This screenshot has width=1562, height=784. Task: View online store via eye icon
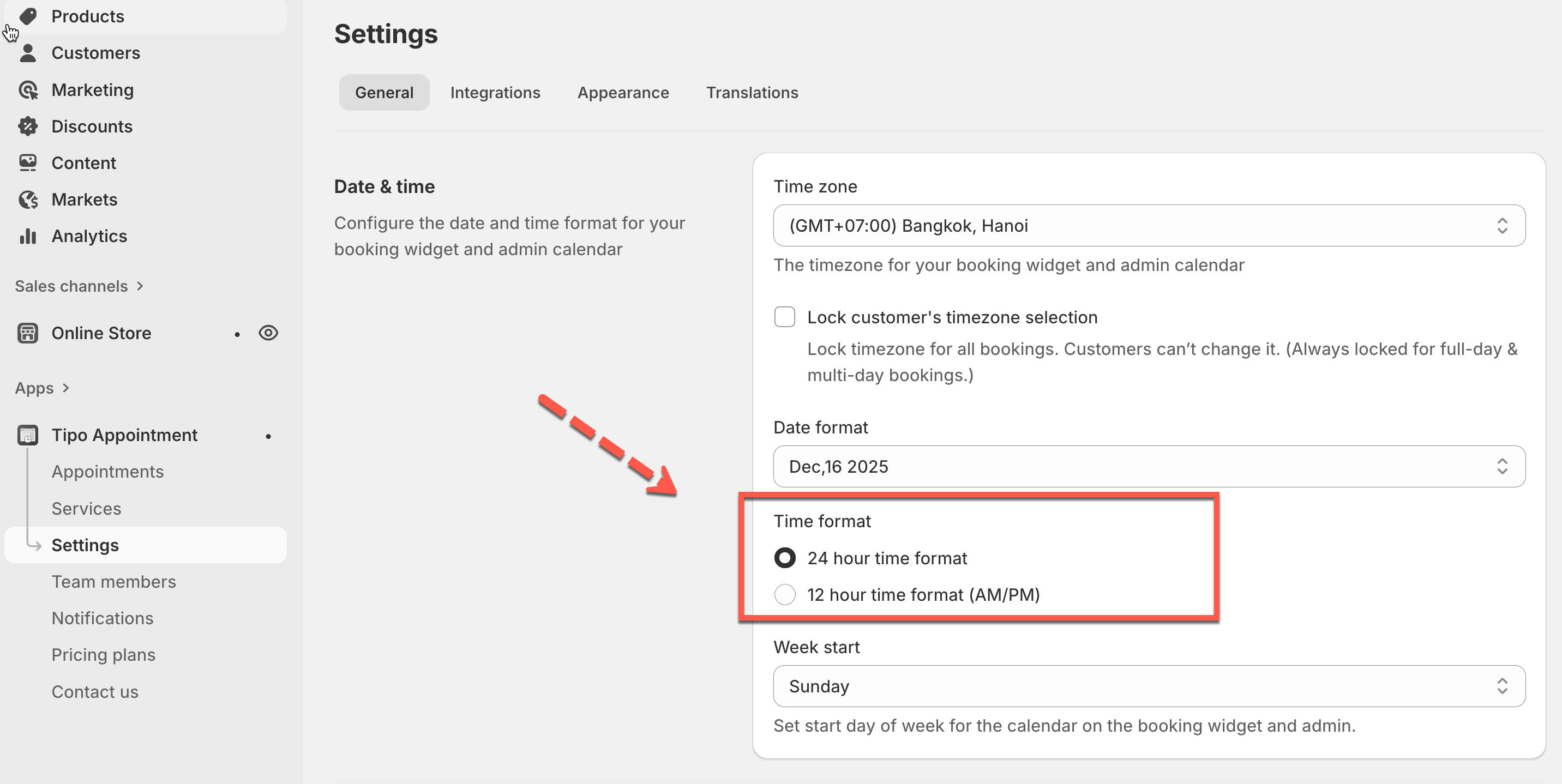(x=268, y=333)
